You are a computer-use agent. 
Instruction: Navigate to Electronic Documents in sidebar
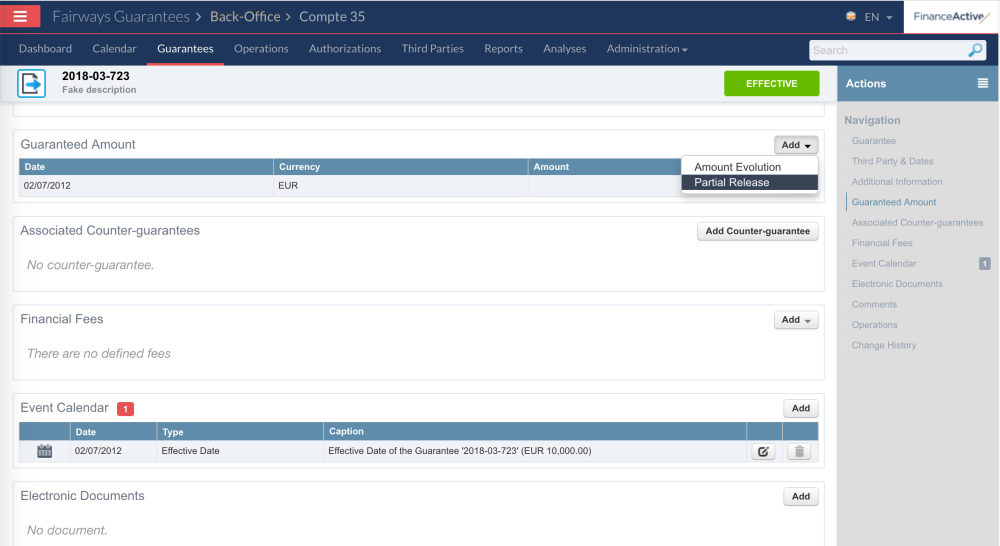point(897,284)
